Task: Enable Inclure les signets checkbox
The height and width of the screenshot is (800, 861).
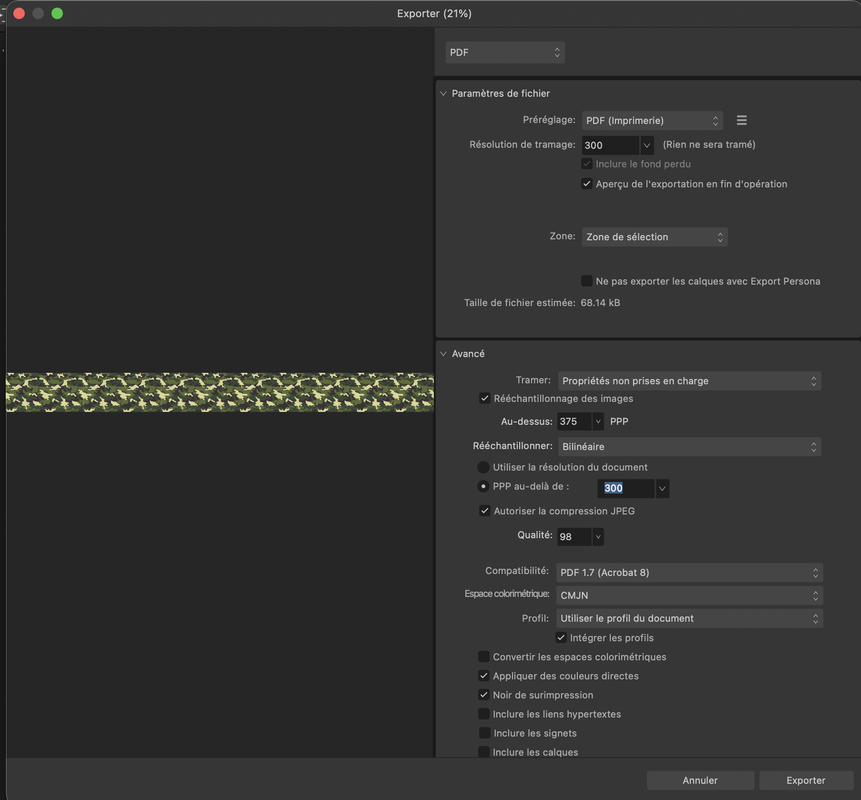Action: [x=484, y=733]
